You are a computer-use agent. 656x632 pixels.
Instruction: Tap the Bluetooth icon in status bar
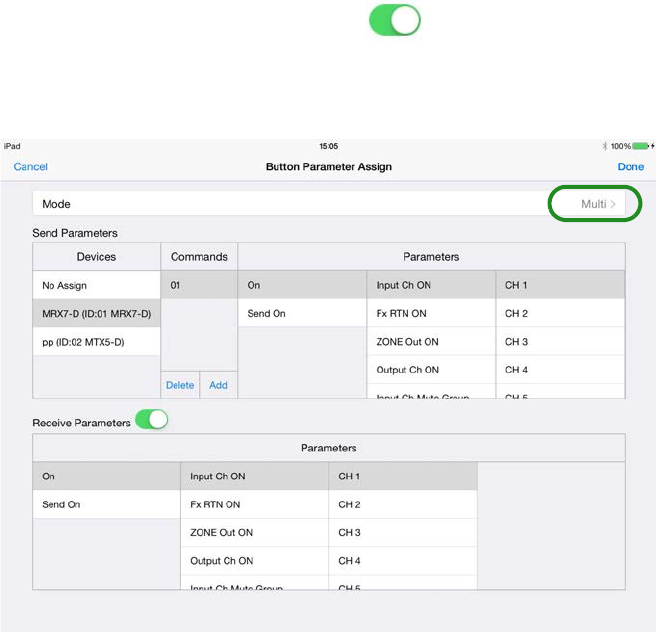click(604, 146)
